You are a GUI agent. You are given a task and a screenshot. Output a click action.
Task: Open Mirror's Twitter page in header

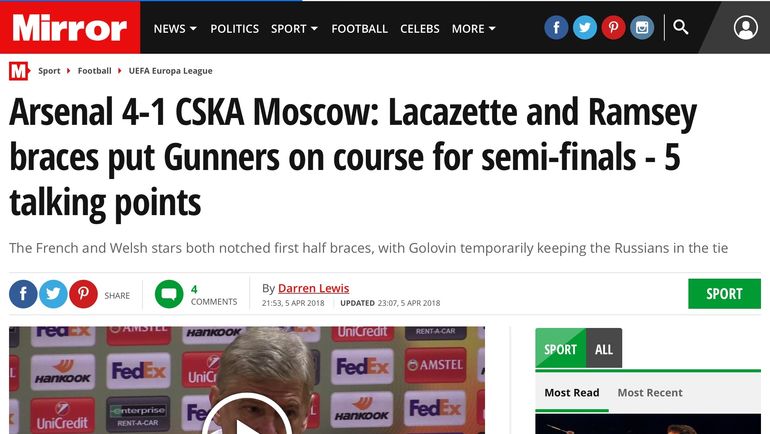[585, 28]
